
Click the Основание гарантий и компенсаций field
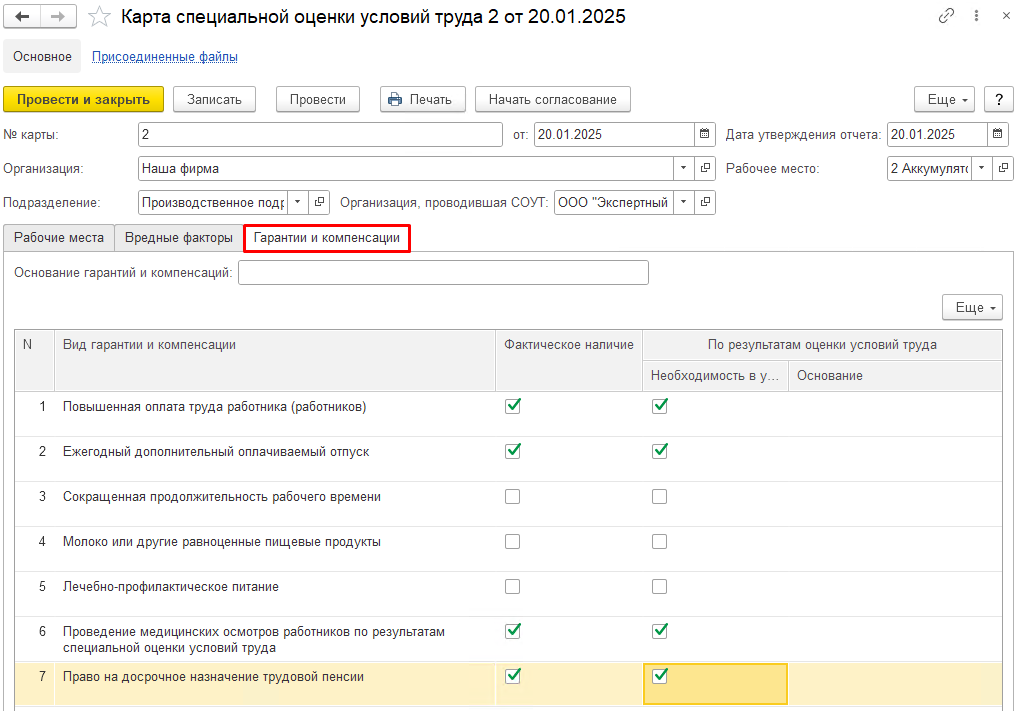pyautogui.click(x=443, y=272)
